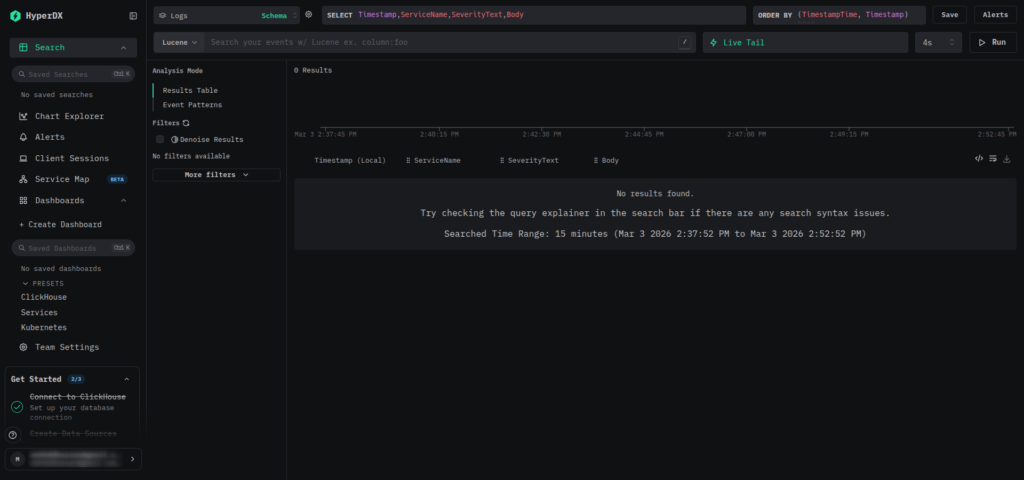Open the Lucene query language dropdown
The width and height of the screenshot is (1024, 480).
click(x=180, y=43)
